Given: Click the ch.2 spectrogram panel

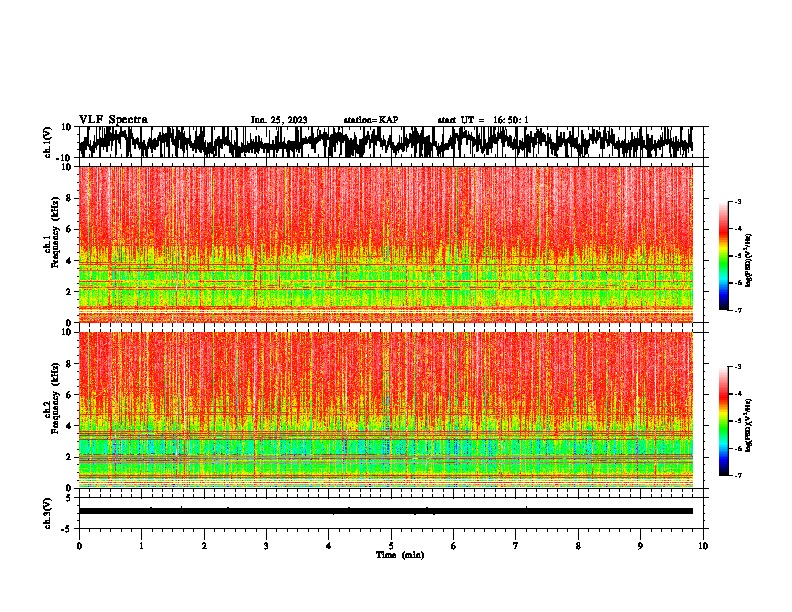Looking at the screenshot, I should [x=385, y=410].
